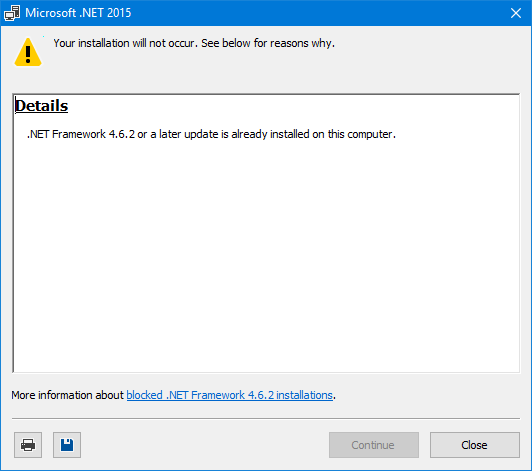
Task: Click the Microsoft .NET 2015 title text
Action: [78, 13]
